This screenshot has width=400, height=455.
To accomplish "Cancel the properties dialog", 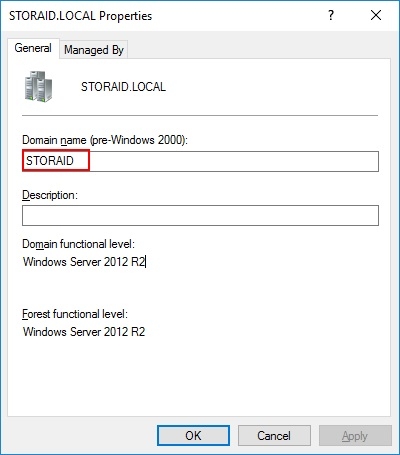I will 274,435.
